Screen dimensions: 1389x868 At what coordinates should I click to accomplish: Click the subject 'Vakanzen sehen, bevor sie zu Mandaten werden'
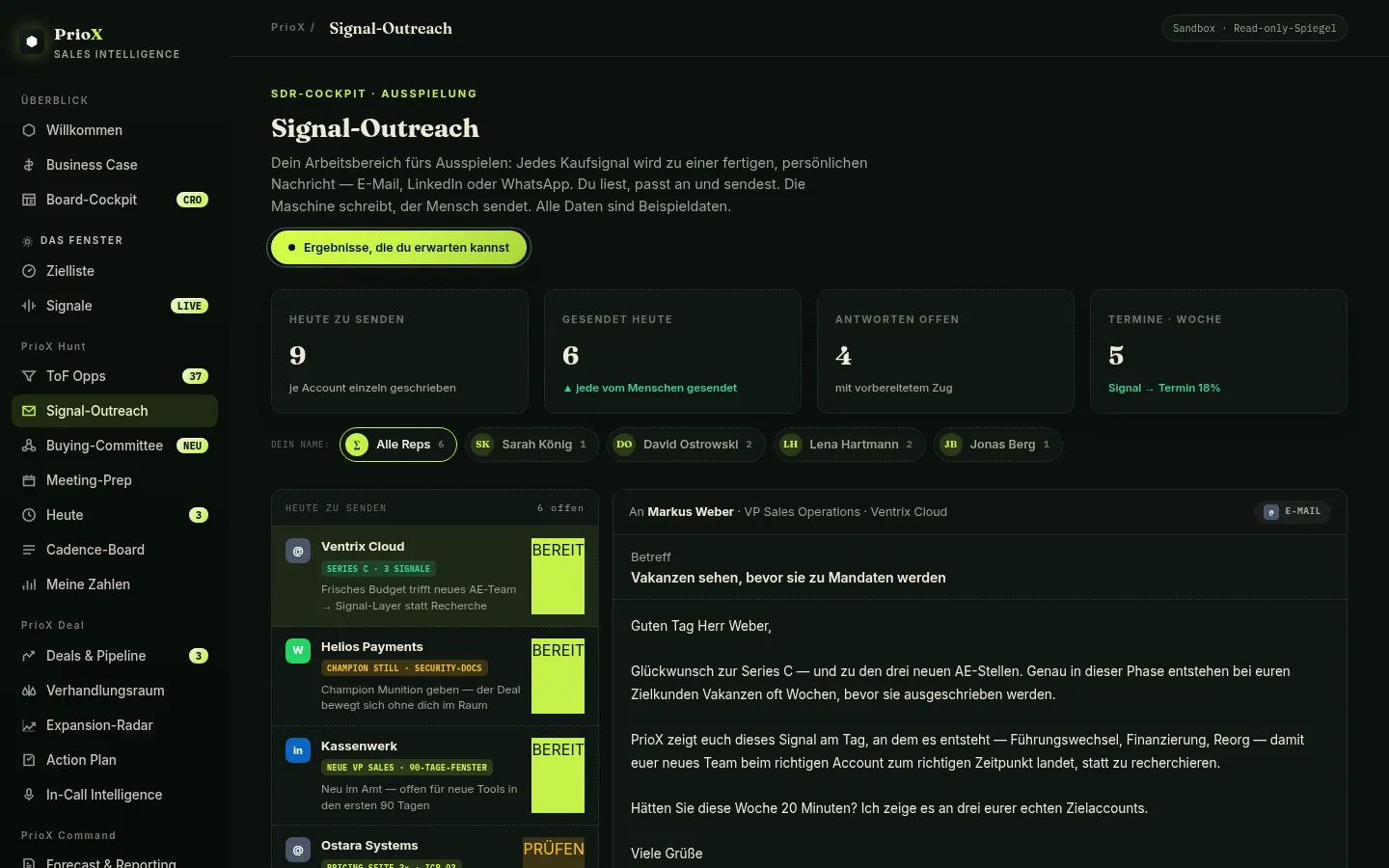[788, 578]
